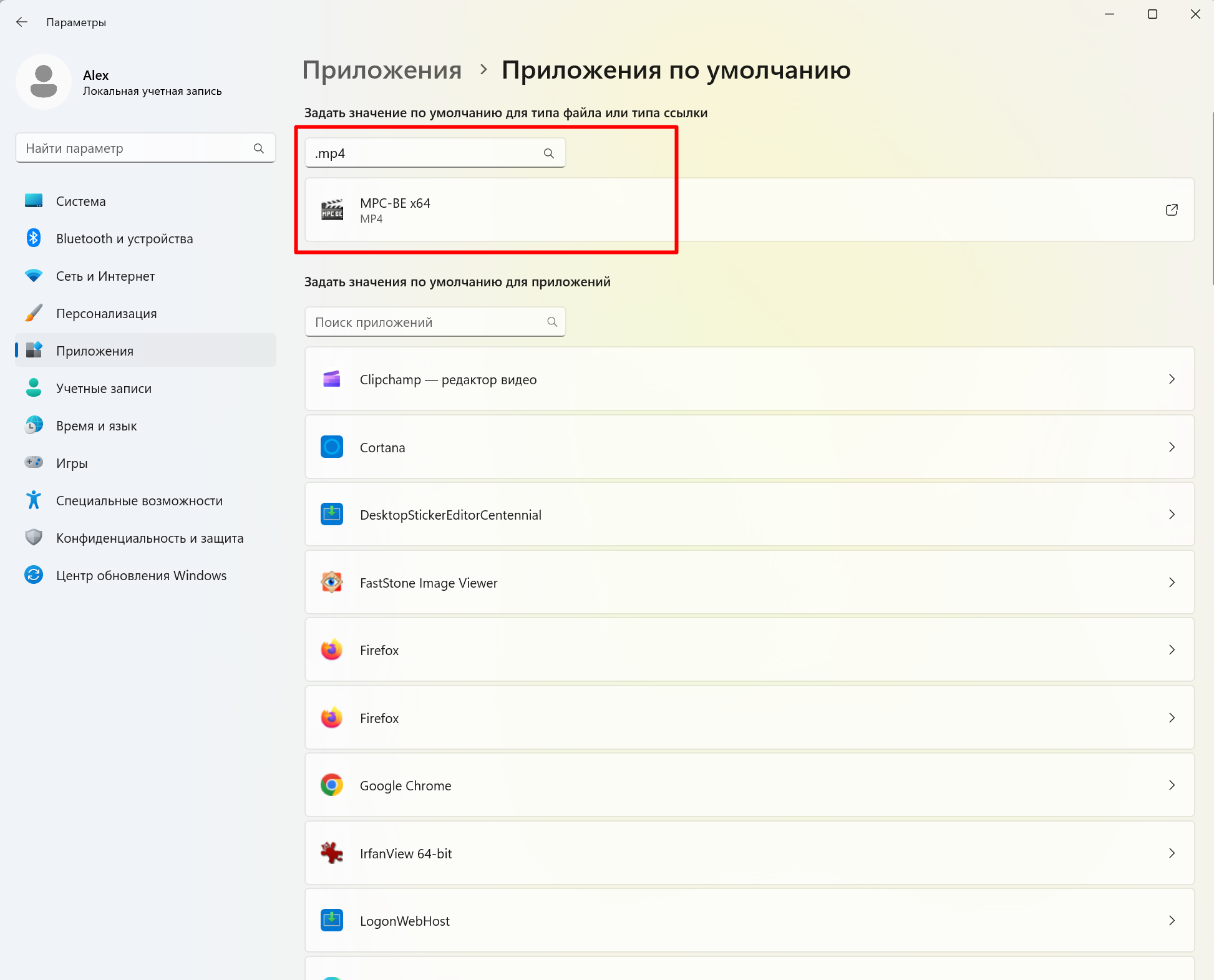Click the Bluetooth icon in sidebar
The height and width of the screenshot is (980, 1214).
pyautogui.click(x=34, y=238)
